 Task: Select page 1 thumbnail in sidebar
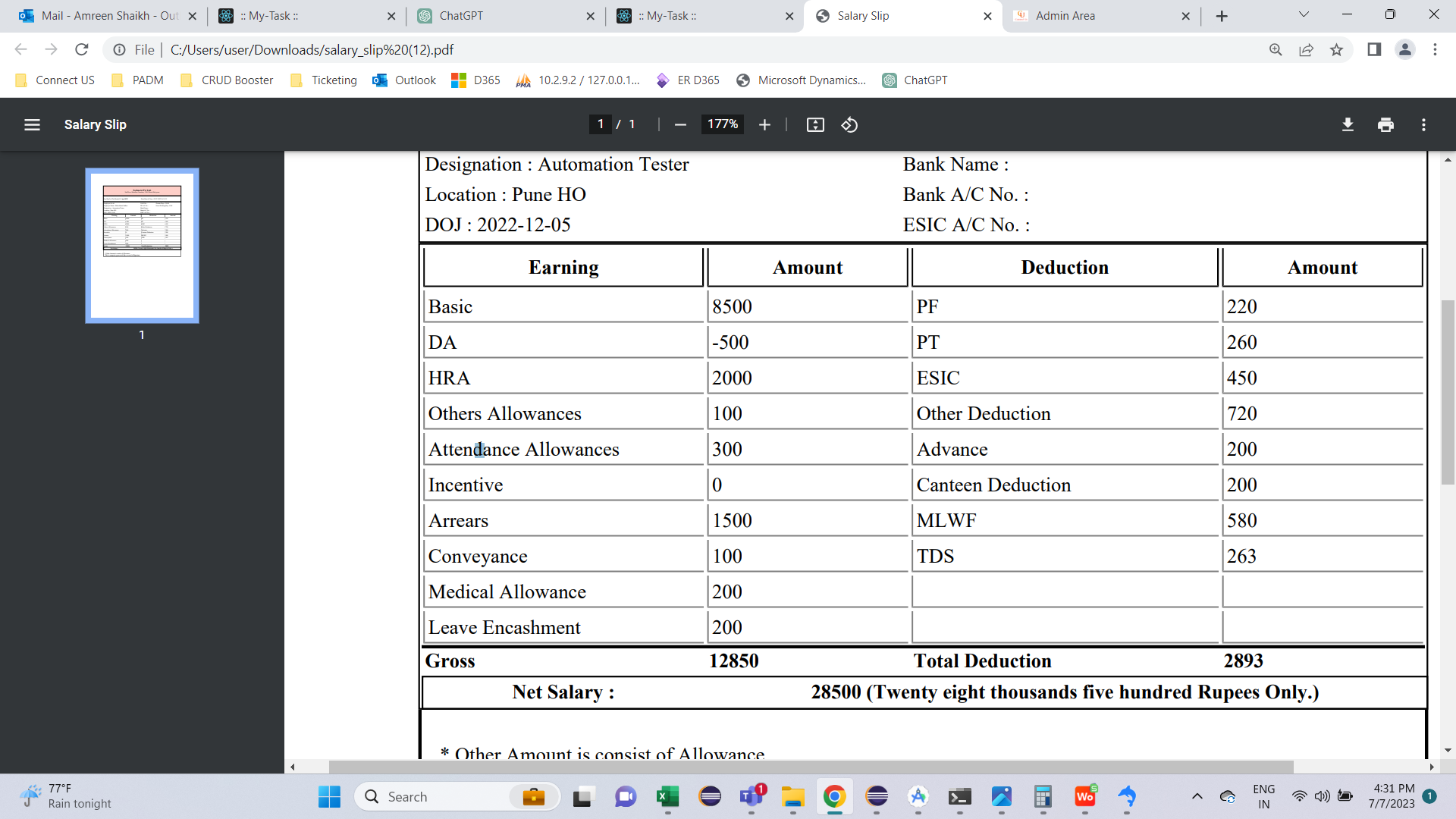click(142, 246)
